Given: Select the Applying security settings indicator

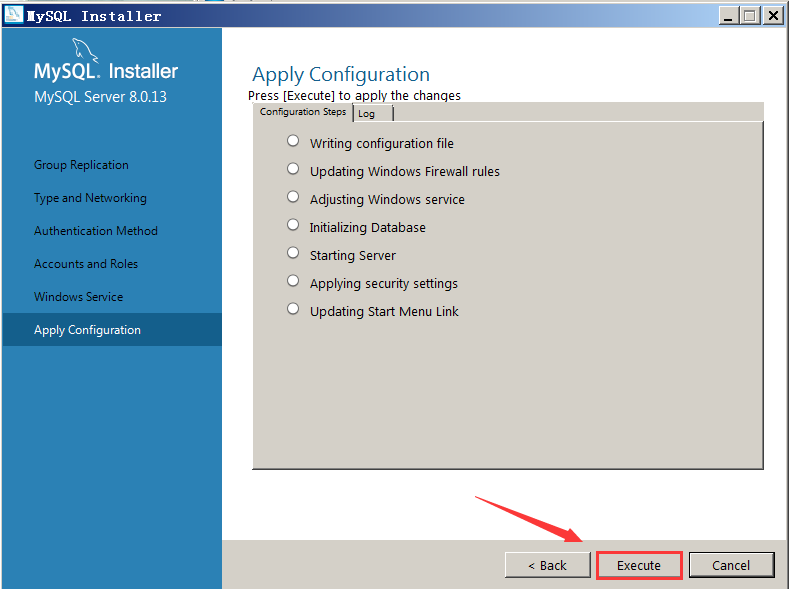Looking at the screenshot, I should click(x=293, y=281).
